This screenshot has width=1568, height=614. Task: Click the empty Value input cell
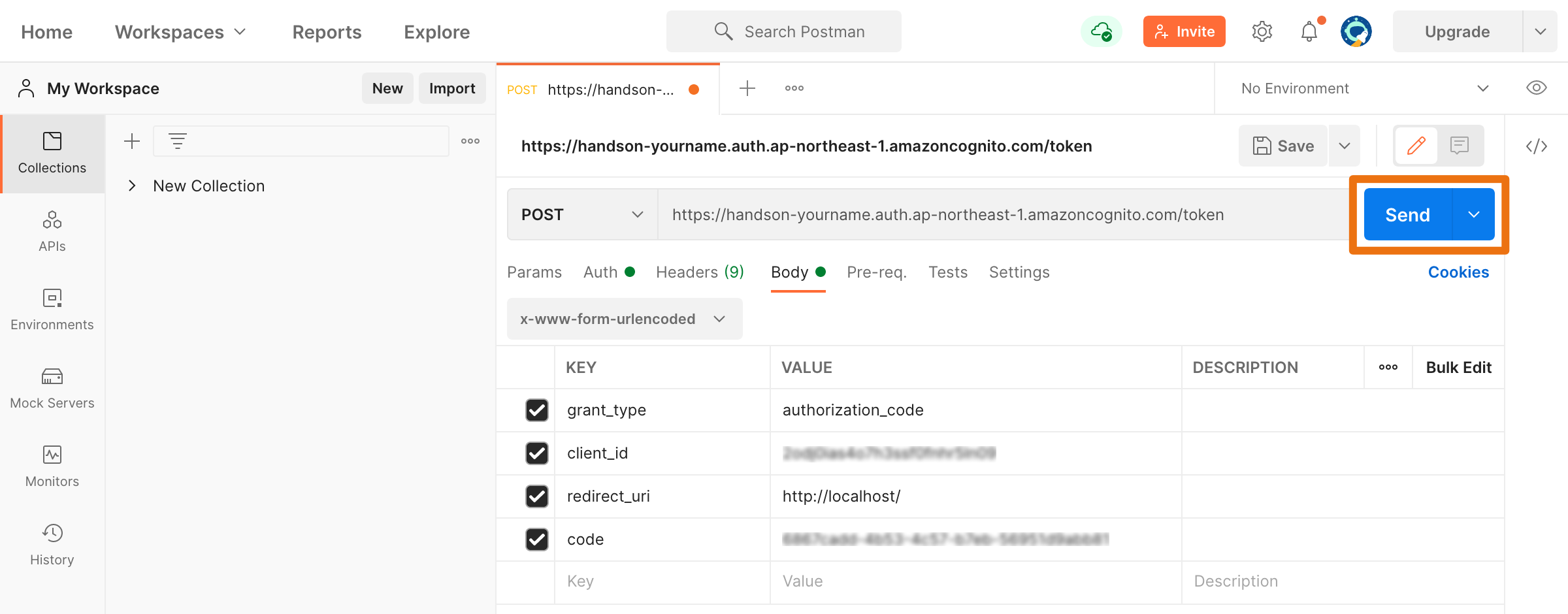pyautogui.click(x=976, y=581)
